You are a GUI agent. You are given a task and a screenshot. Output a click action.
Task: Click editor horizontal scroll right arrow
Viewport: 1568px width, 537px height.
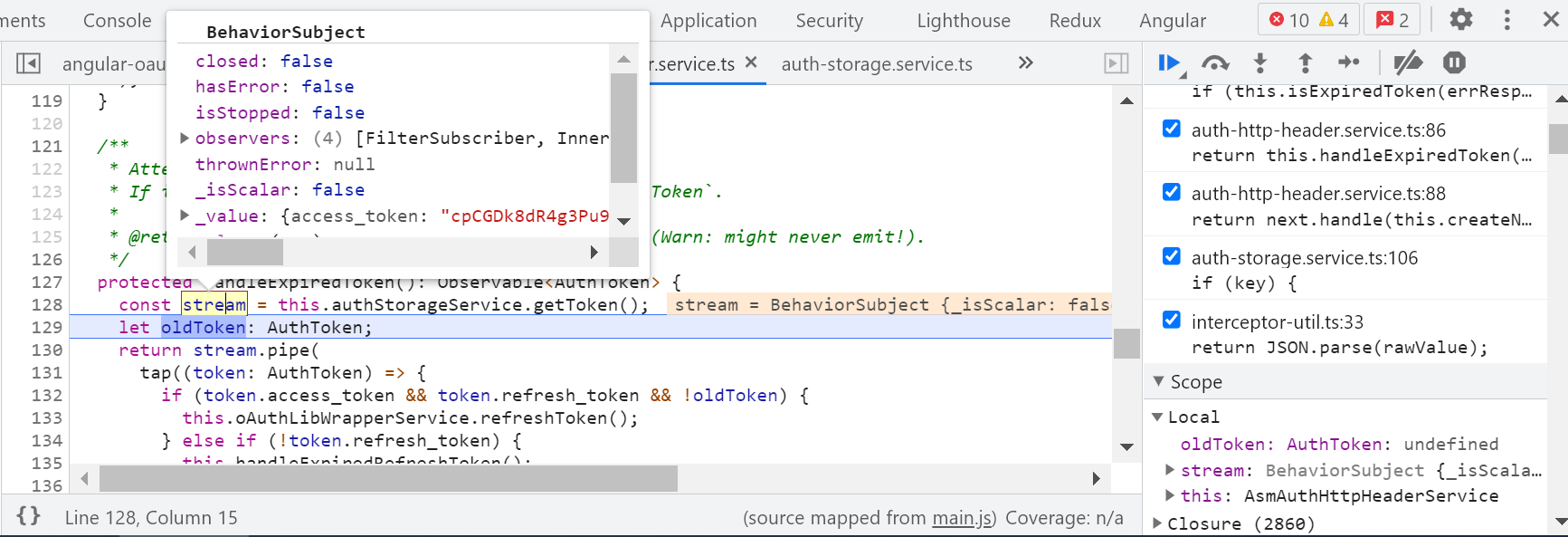point(1096,478)
